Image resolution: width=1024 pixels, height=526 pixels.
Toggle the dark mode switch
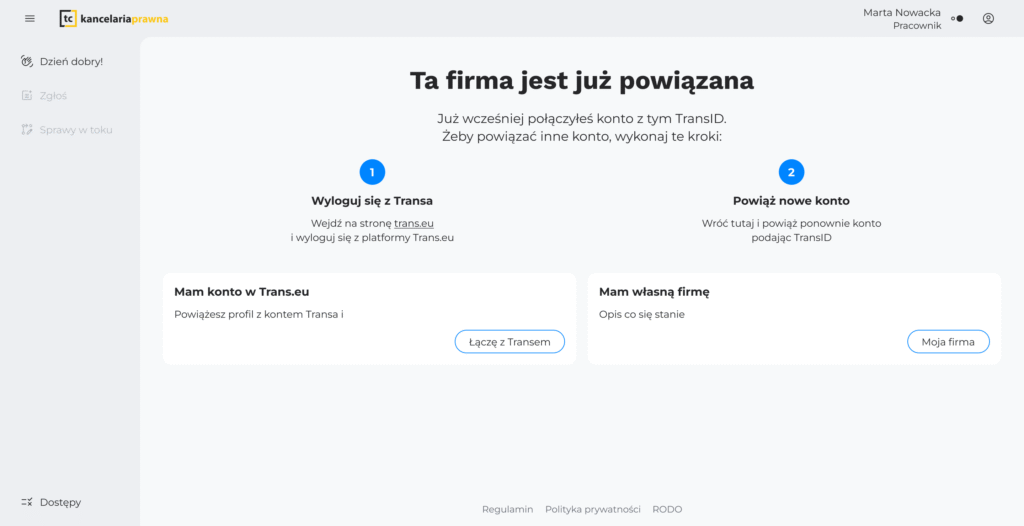coord(957,18)
